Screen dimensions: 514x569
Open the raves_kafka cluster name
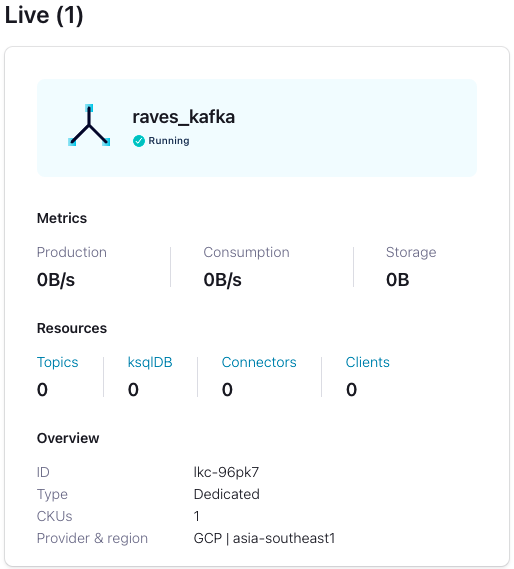[x=183, y=117]
